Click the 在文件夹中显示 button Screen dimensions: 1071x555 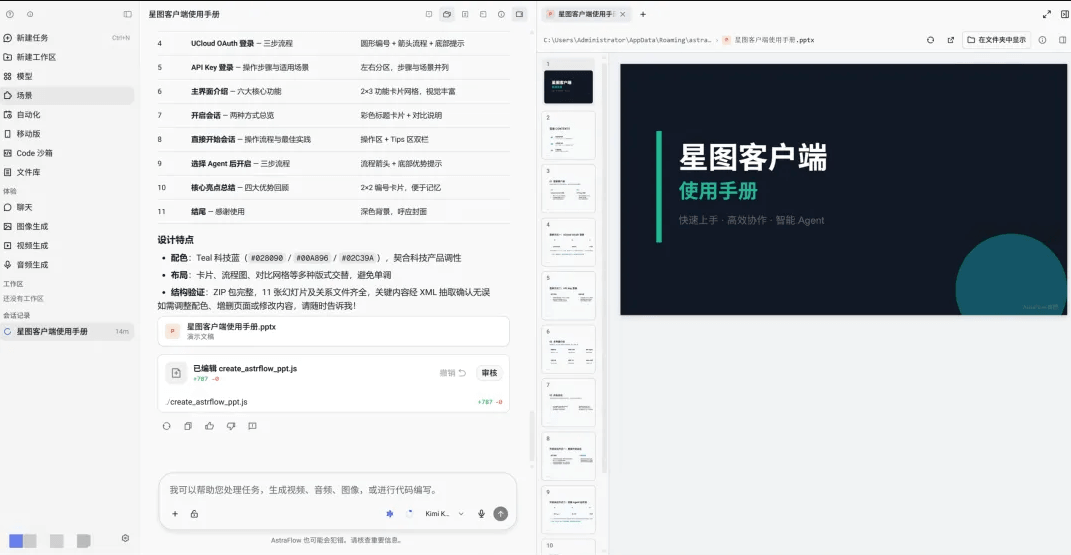tap(996, 40)
